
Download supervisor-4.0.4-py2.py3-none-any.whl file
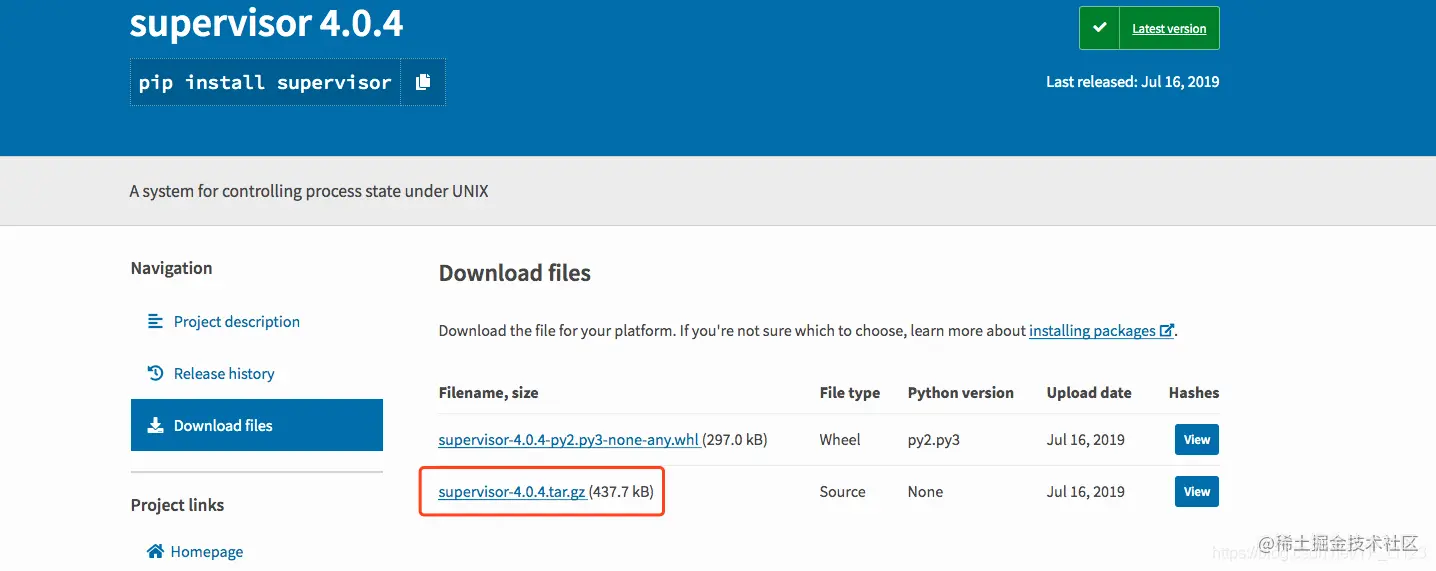[569, 439]
